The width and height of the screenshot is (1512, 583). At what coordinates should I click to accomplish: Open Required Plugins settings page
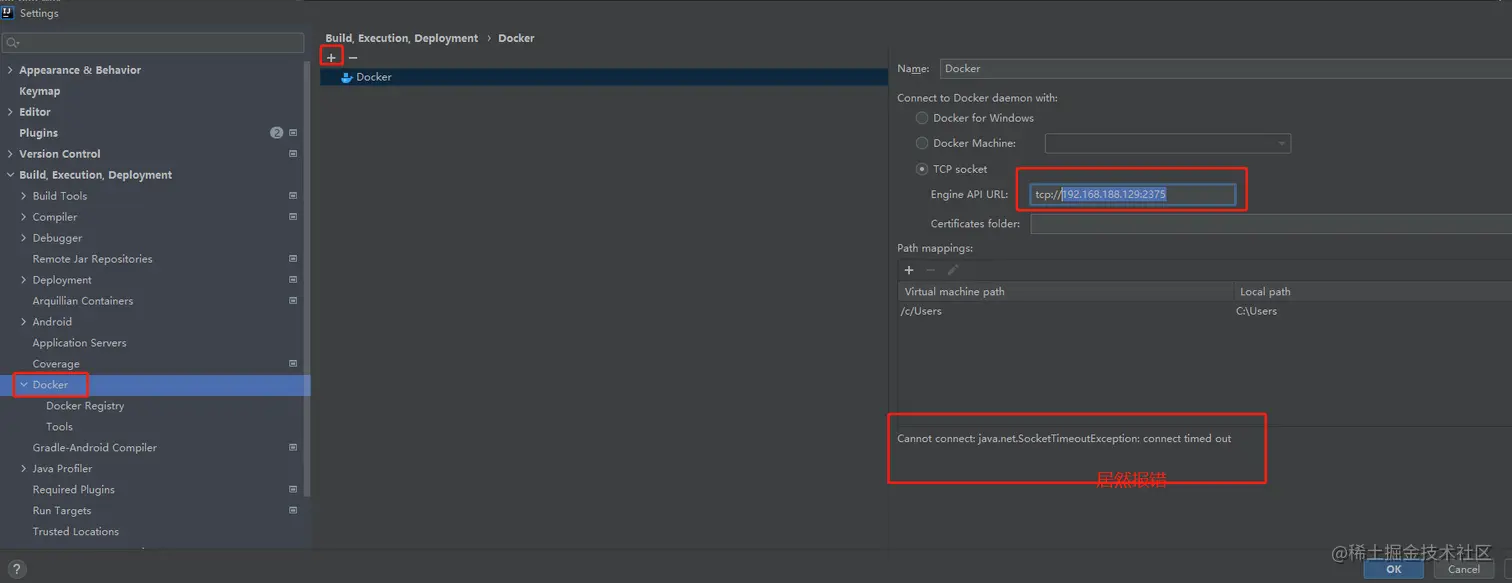point(73,490)
